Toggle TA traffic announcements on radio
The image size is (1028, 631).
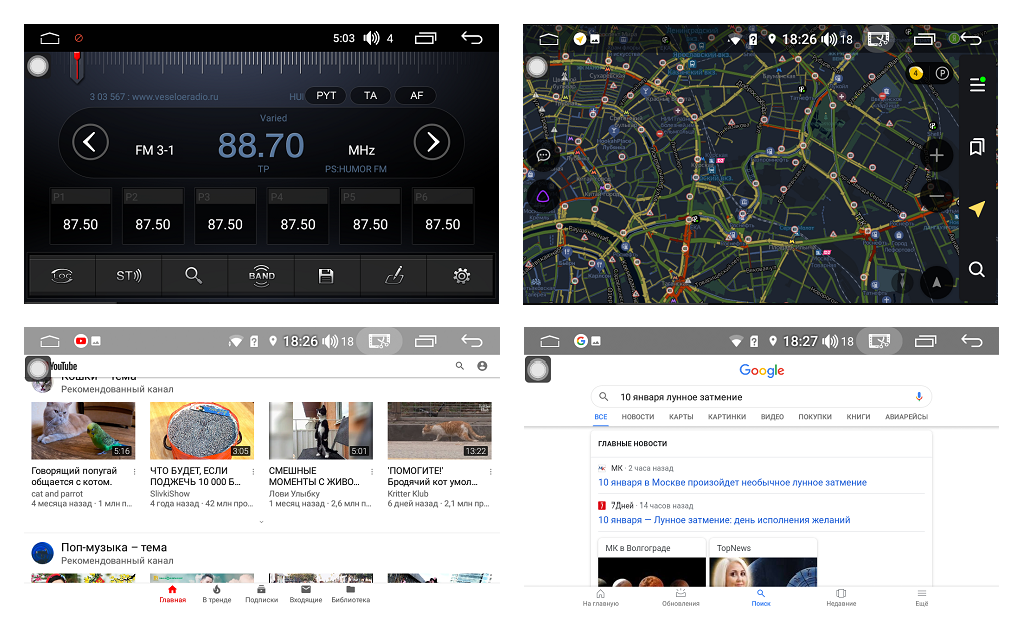(370, 96)
